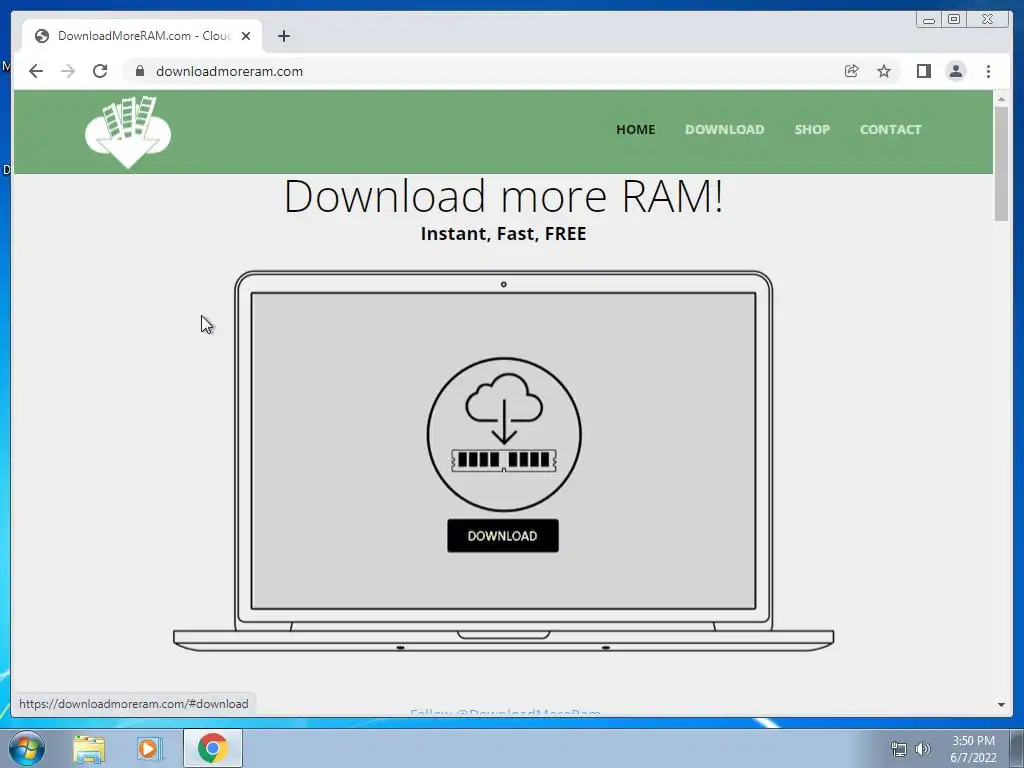Click the Chrome taskbar icon
Image resolution: width=1024 pixels, height=768 pixels.
coord(213,748)
